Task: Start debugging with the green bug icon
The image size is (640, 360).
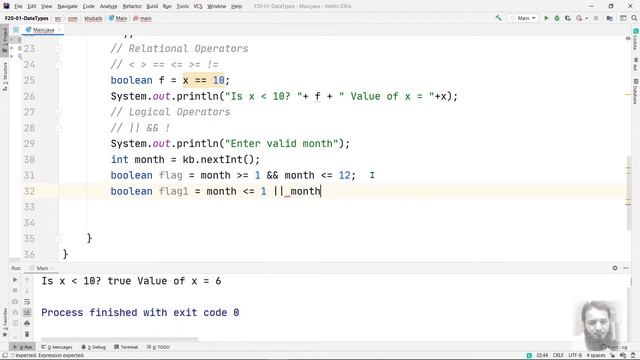Action: (557, 18)
